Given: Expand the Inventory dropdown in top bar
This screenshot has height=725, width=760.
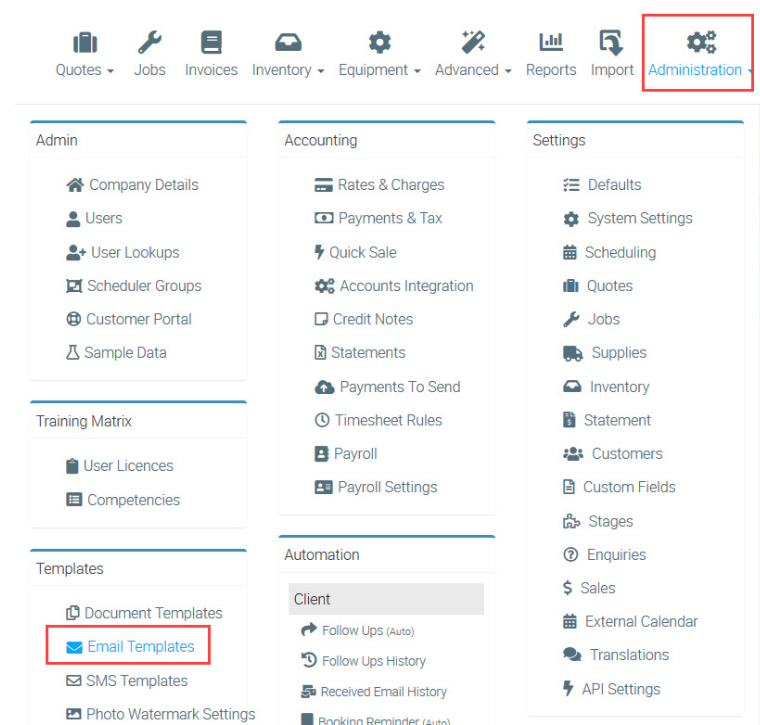Looking at the screenshot, I should [x=288, y=70].
